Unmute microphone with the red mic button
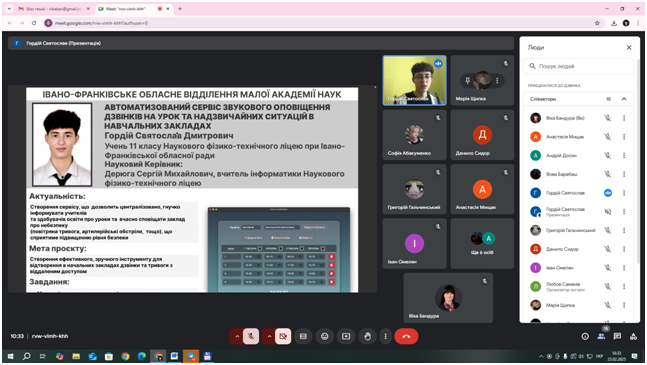 click(250, 336)
